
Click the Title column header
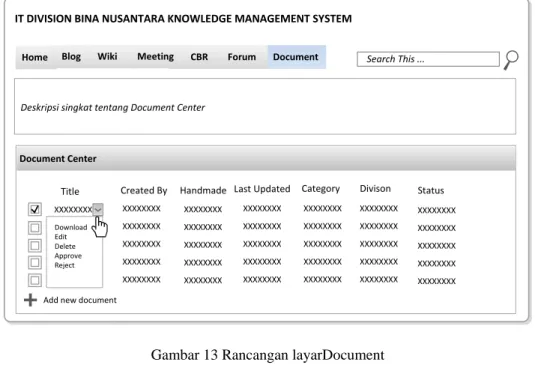click(x=70, y=191)
